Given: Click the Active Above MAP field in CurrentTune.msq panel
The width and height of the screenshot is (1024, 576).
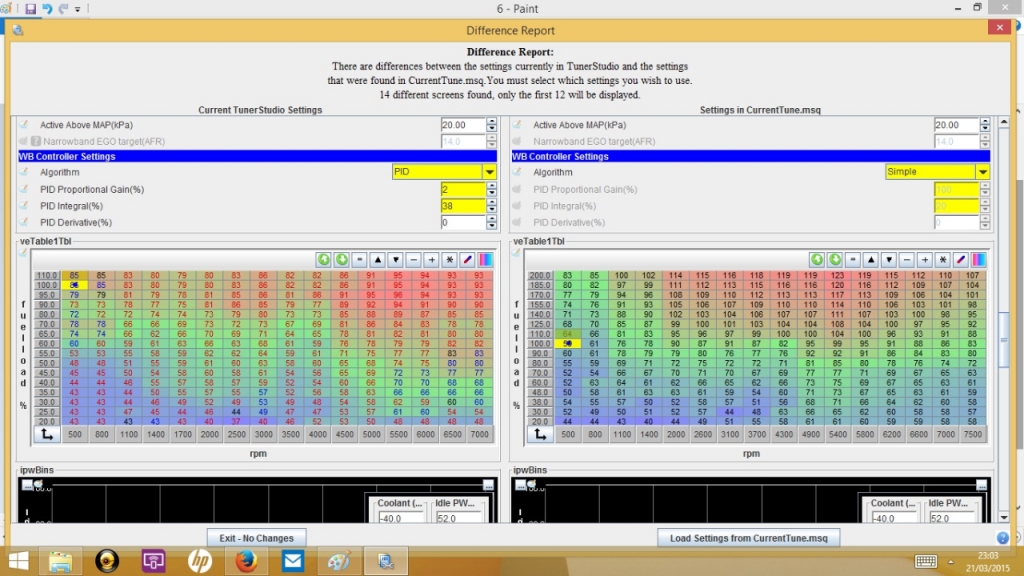Looking at the screenshot, I should pos(956,125).
